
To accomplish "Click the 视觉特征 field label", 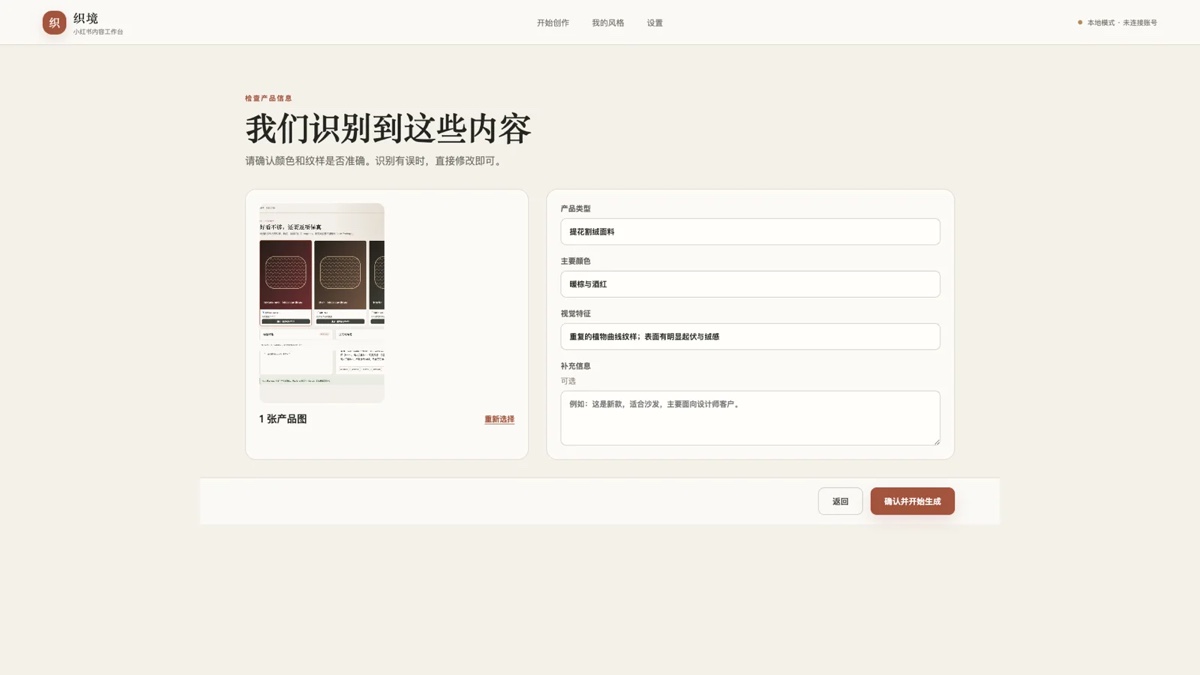I will (575, 314).
